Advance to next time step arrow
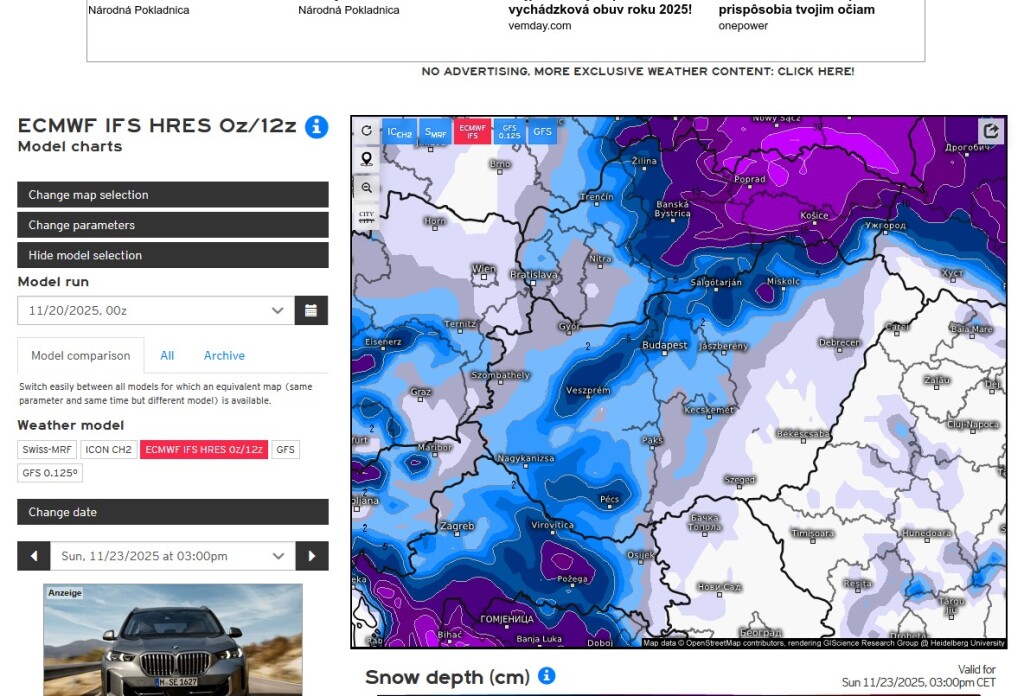Viewport: 1024px width, 696px height. pyautogui.click(x=312, y=556)
